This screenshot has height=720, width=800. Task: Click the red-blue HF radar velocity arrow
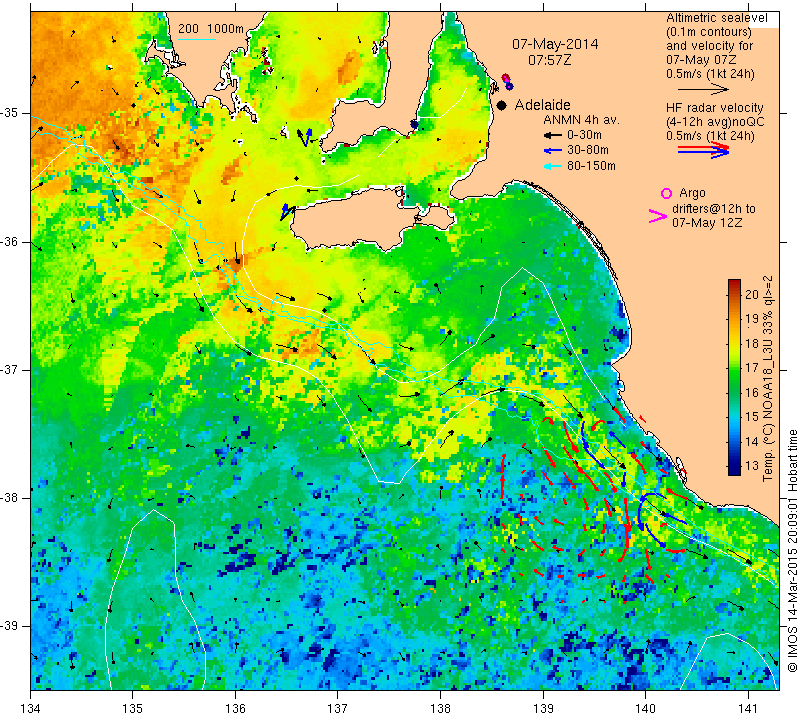tap(703, 149)
